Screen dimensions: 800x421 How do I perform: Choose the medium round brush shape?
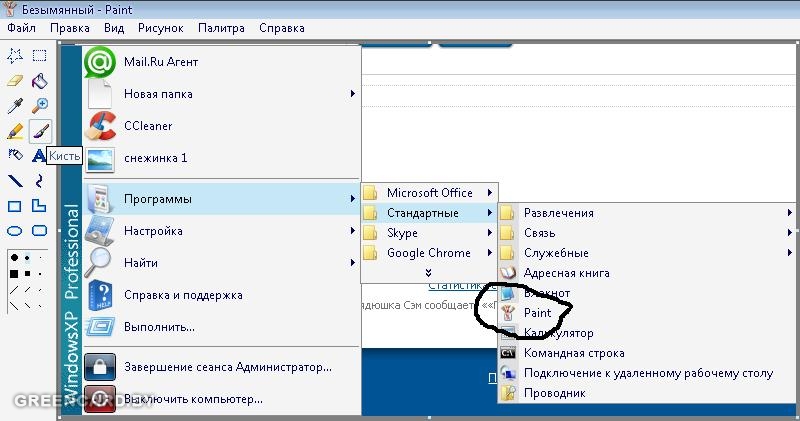pyautogui.click(x=28, y=258)
